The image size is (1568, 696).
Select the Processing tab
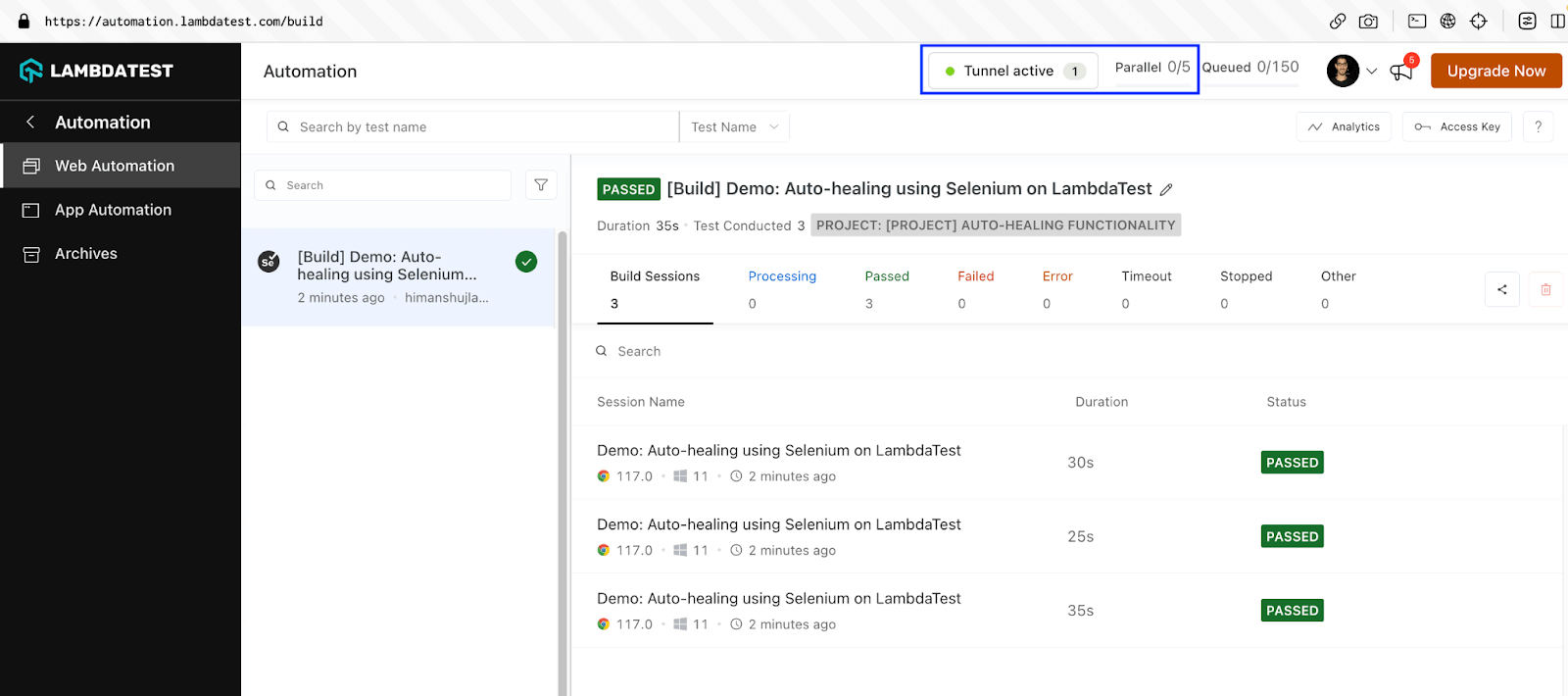tap(782, 290)
